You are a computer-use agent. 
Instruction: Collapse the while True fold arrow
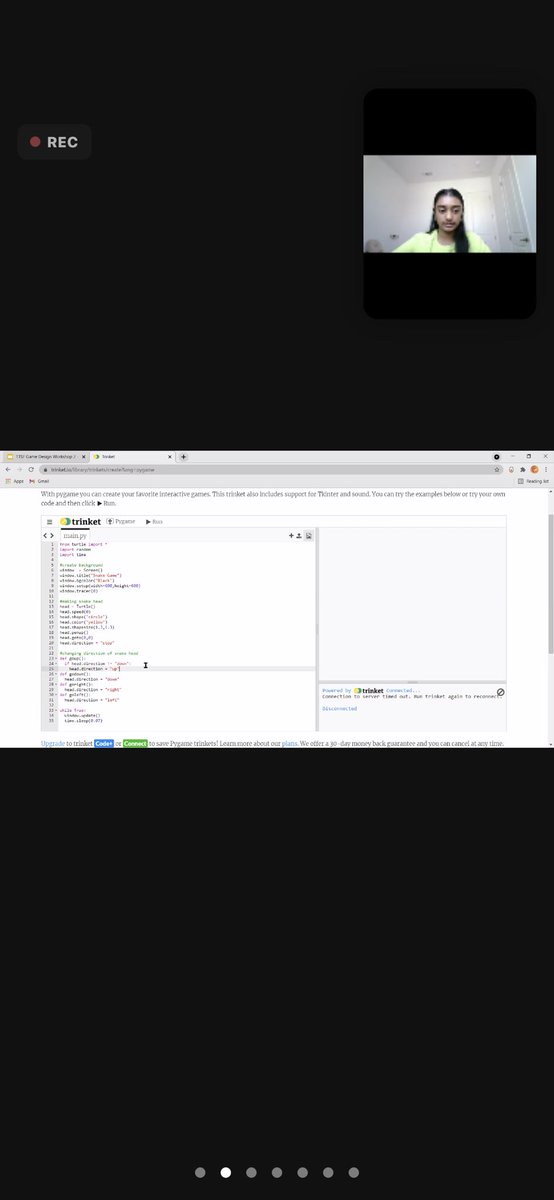[x=55, y=710]
